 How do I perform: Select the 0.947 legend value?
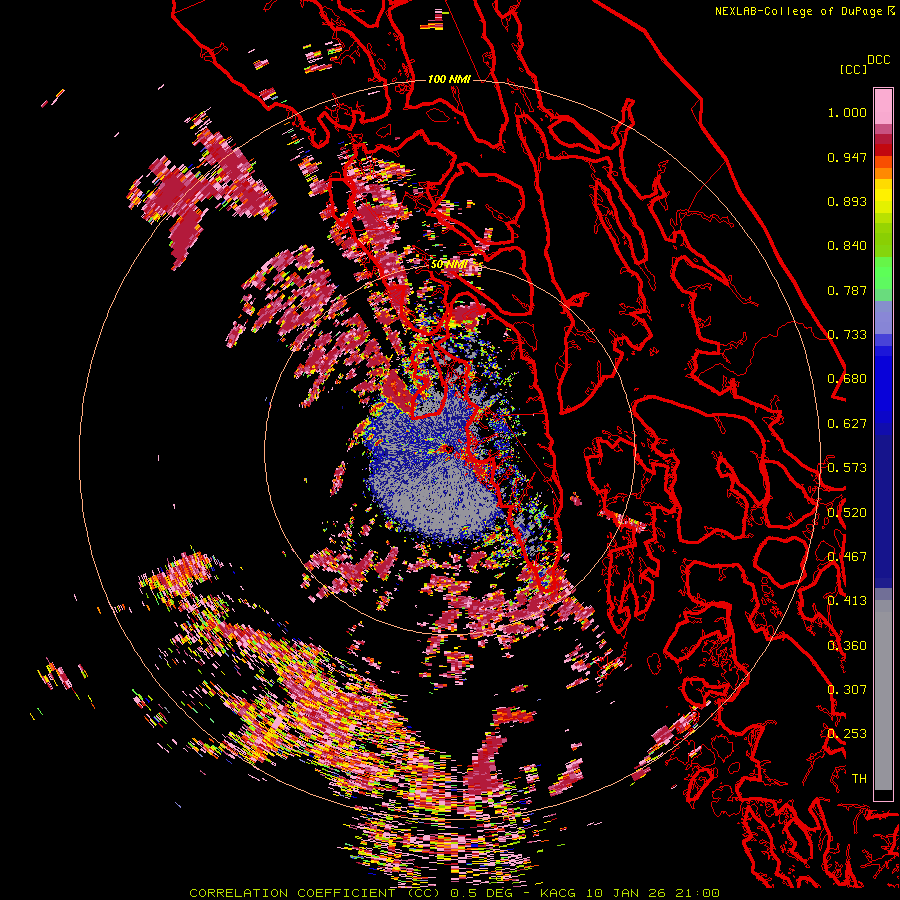tap(847, 157)
